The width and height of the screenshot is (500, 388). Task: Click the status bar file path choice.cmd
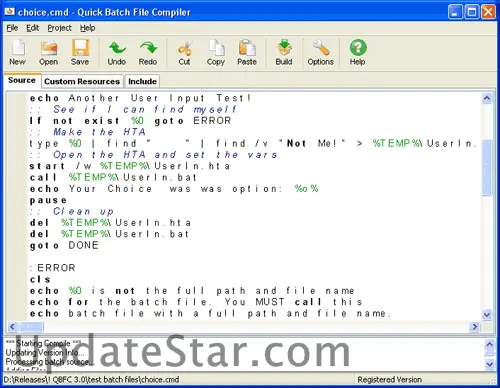(x=92, y=380)
